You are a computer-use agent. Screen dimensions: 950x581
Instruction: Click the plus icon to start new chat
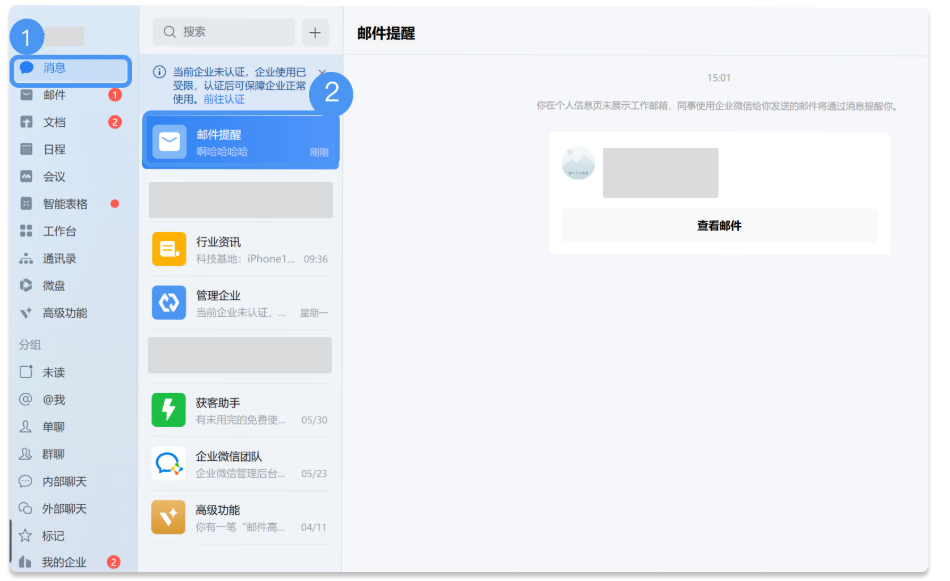(315, 32)
